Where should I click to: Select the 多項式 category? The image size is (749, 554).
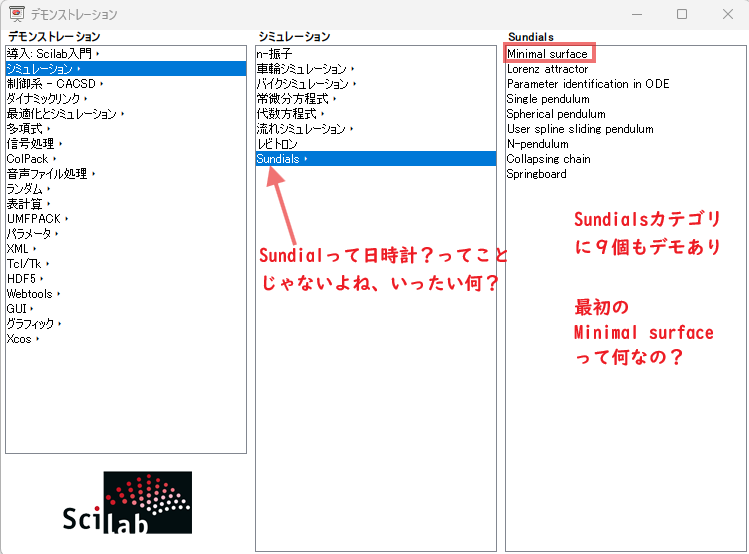[x=126, y=129]
